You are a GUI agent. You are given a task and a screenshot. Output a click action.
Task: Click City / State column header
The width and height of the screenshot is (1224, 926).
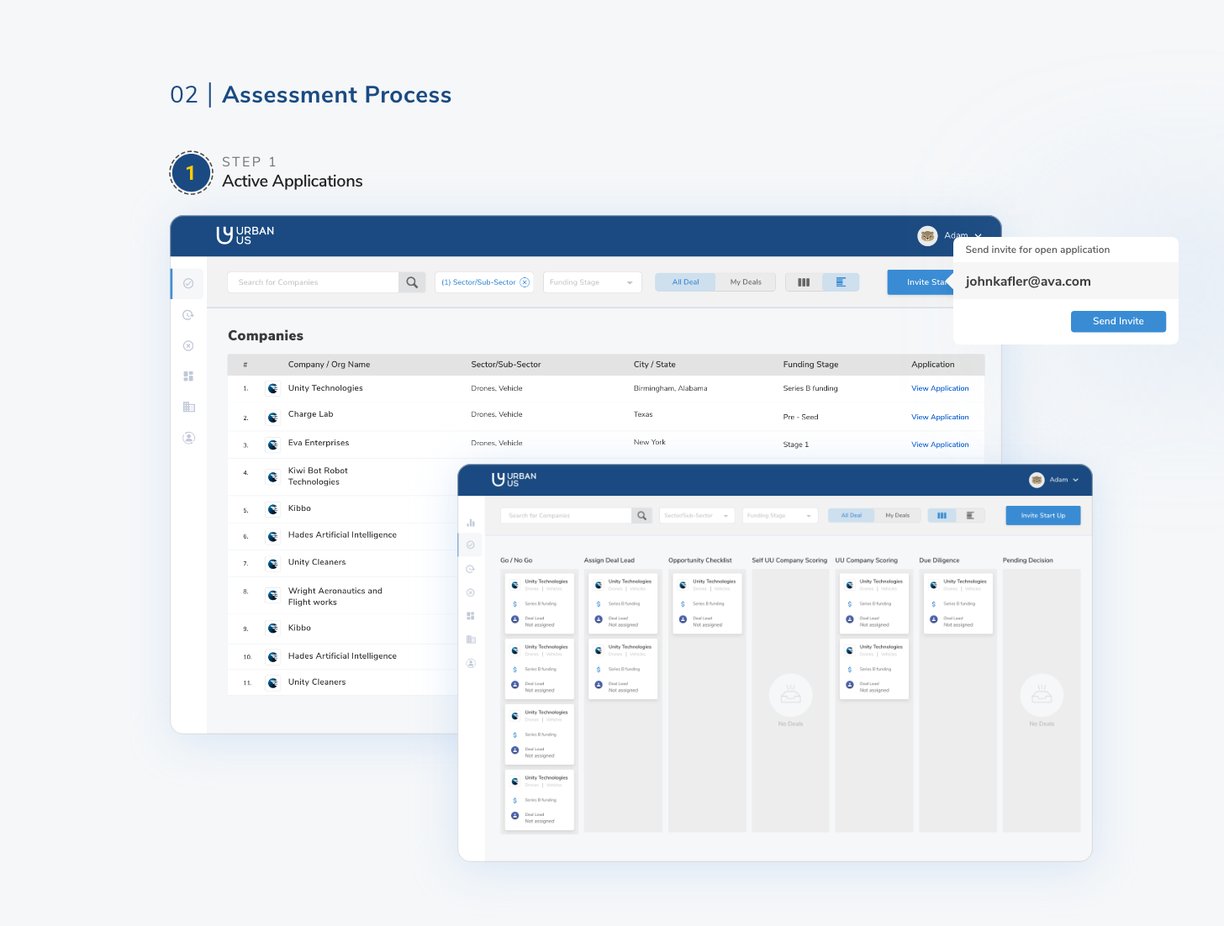click(x=654, y=365)
